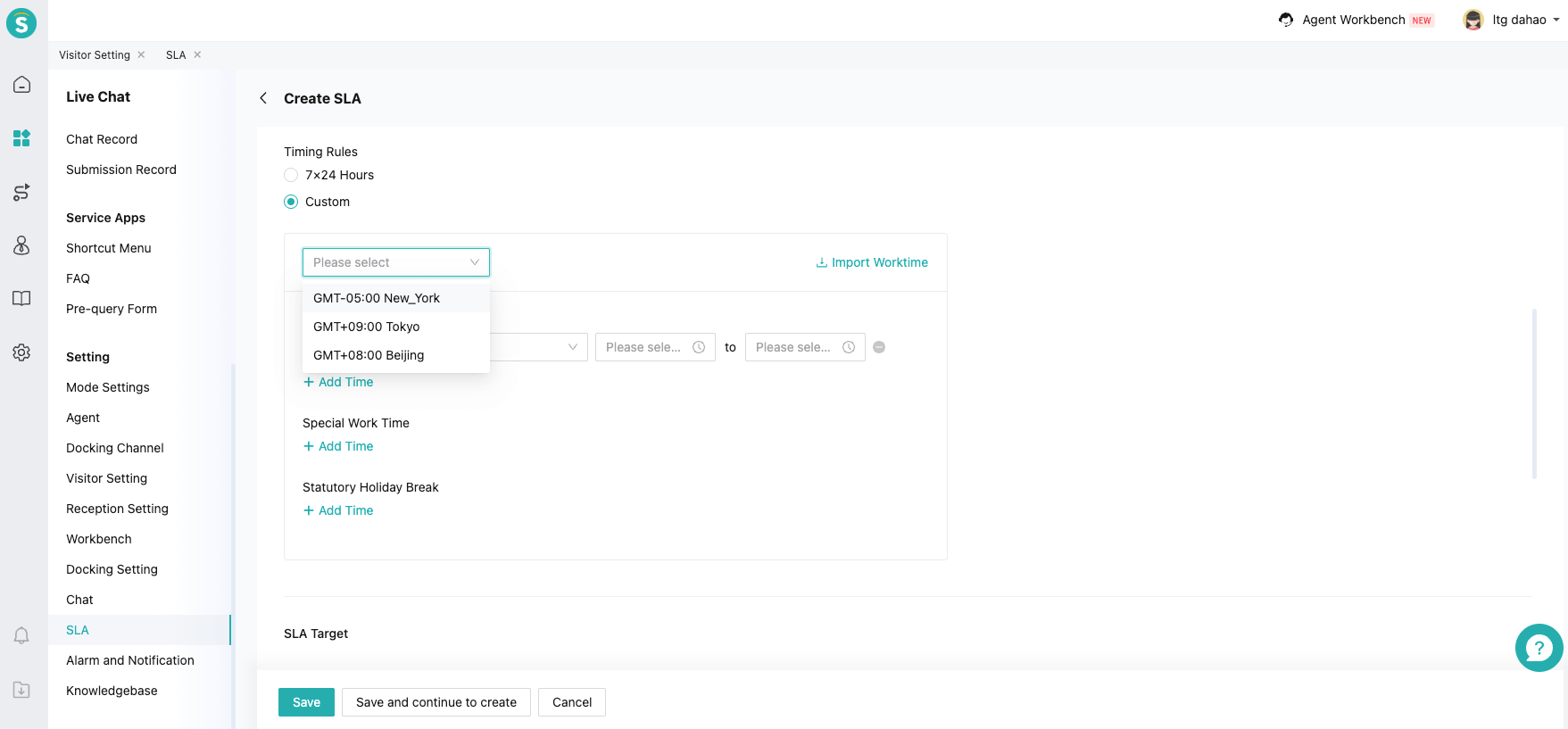The image size is (1568, 729).
Task: Click the download icon in bottom sidebar
Action: [21, 690]
